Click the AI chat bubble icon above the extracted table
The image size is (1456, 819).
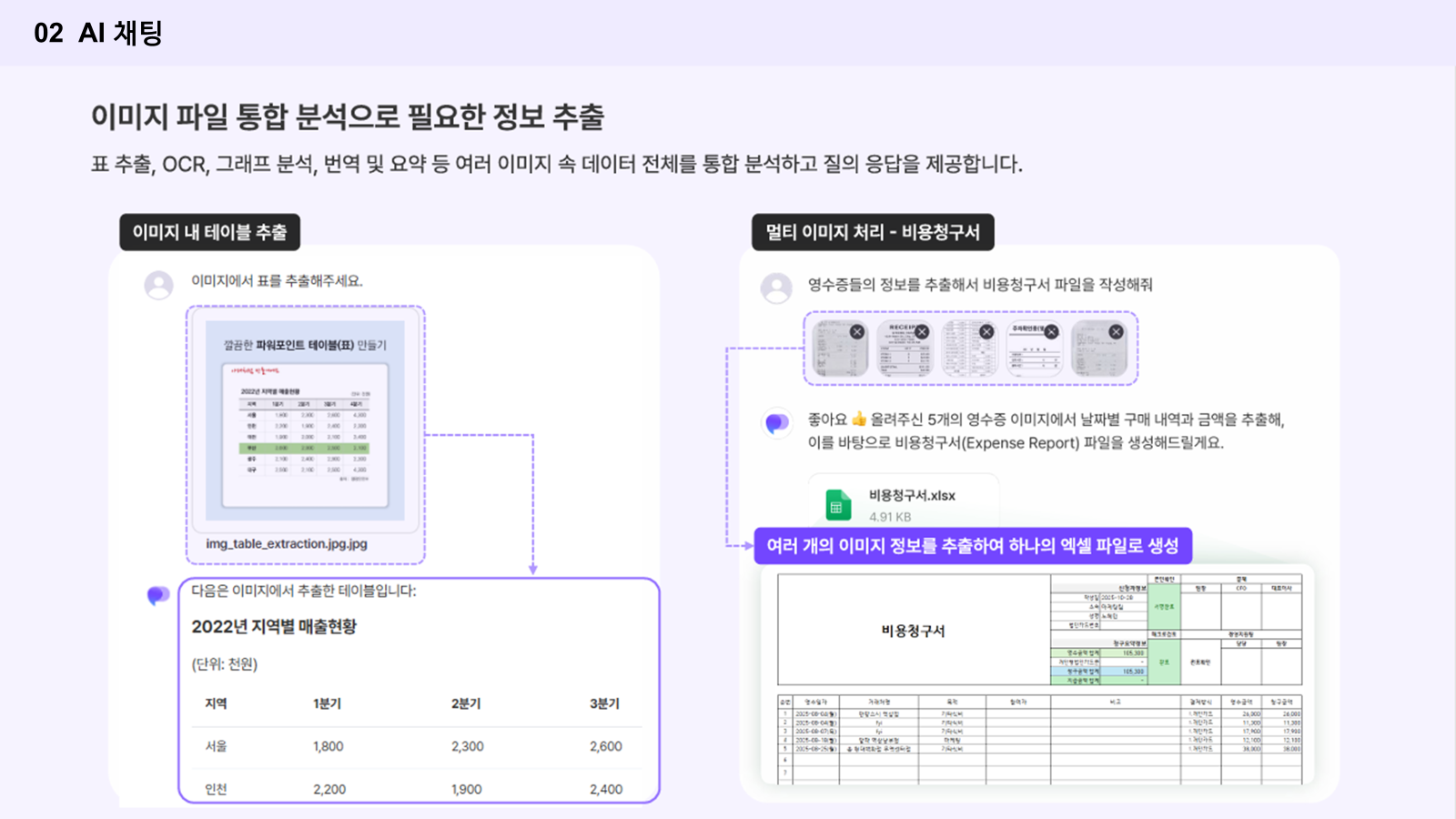[x=158, y=595]
